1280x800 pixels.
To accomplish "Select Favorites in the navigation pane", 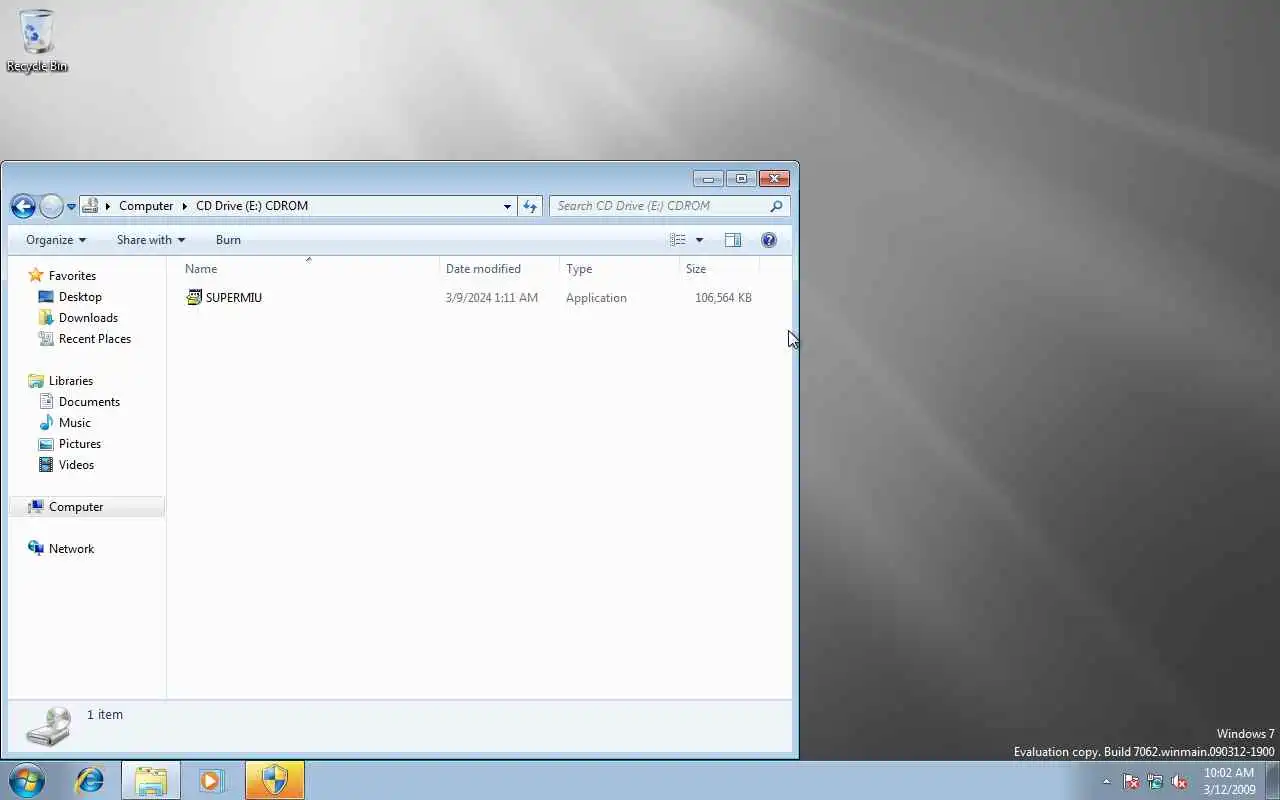I will tap(72, 276).
